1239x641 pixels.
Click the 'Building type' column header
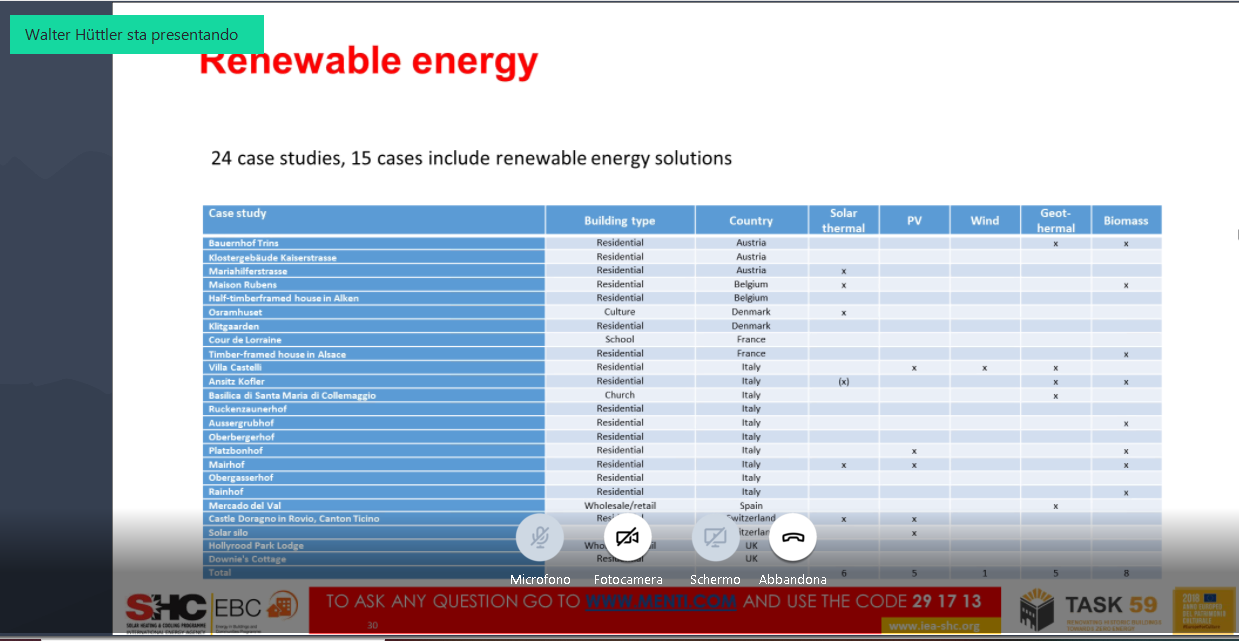(x=620, y=221)
